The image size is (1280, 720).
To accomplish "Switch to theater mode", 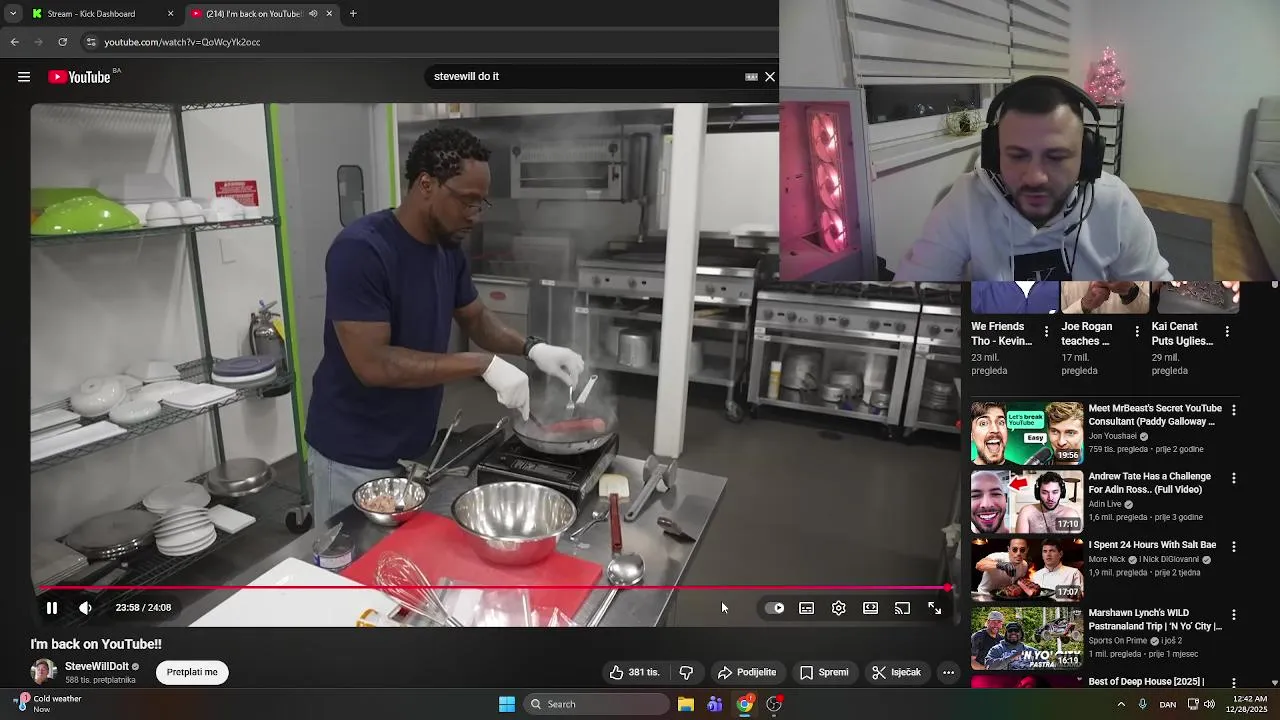I will pyautogui.click(x=871, y=608).
